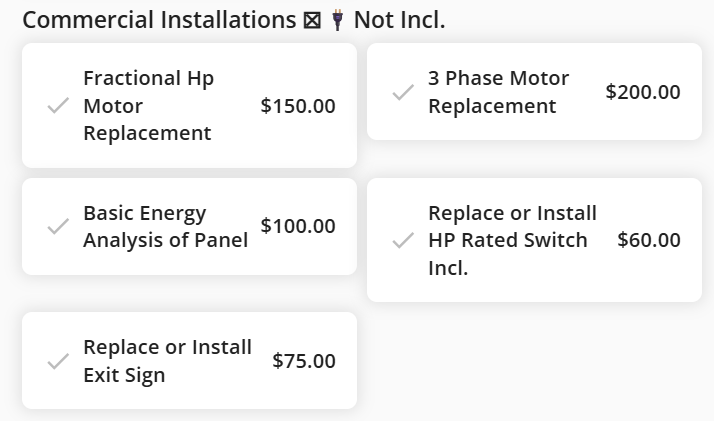The image size is (714, 421).
Task: Select the 3 Phase Motor Replacement label
Action: 498,92
